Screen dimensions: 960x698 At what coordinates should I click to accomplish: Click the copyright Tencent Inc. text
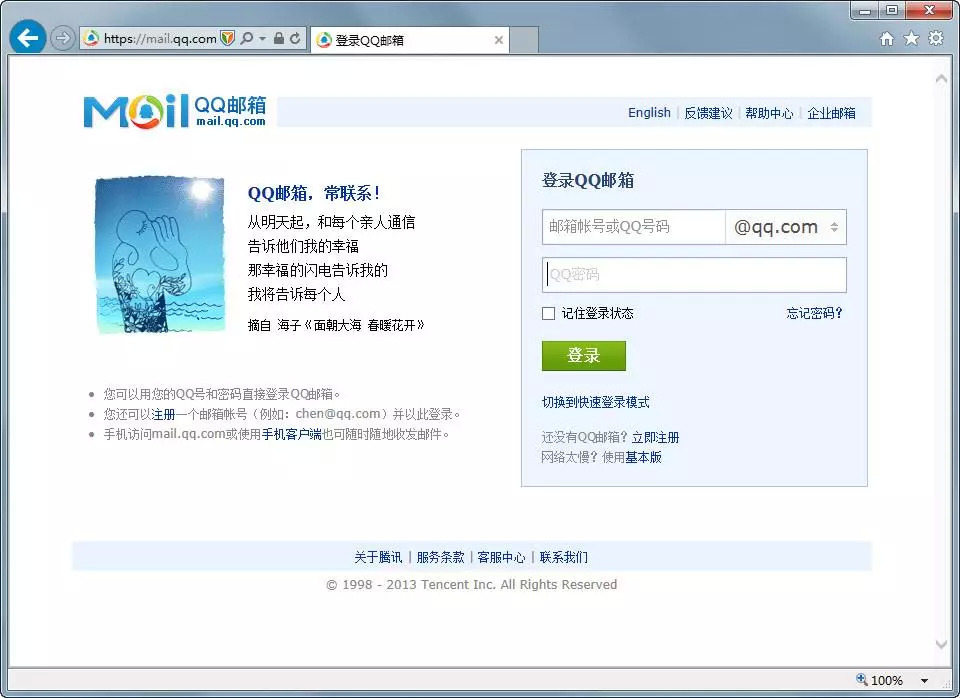click(471, 585)
